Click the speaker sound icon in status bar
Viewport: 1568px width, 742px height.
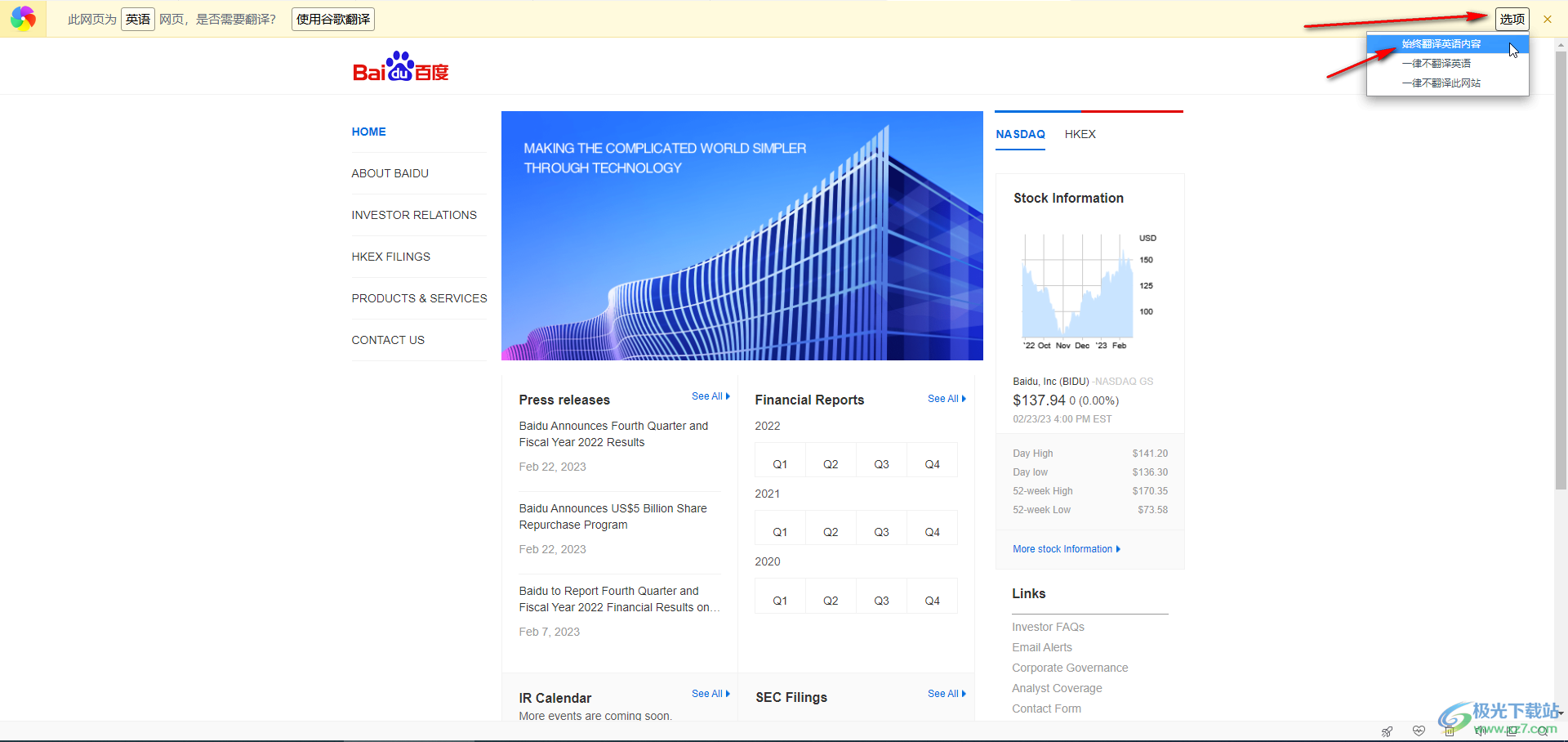(1481, 731)
